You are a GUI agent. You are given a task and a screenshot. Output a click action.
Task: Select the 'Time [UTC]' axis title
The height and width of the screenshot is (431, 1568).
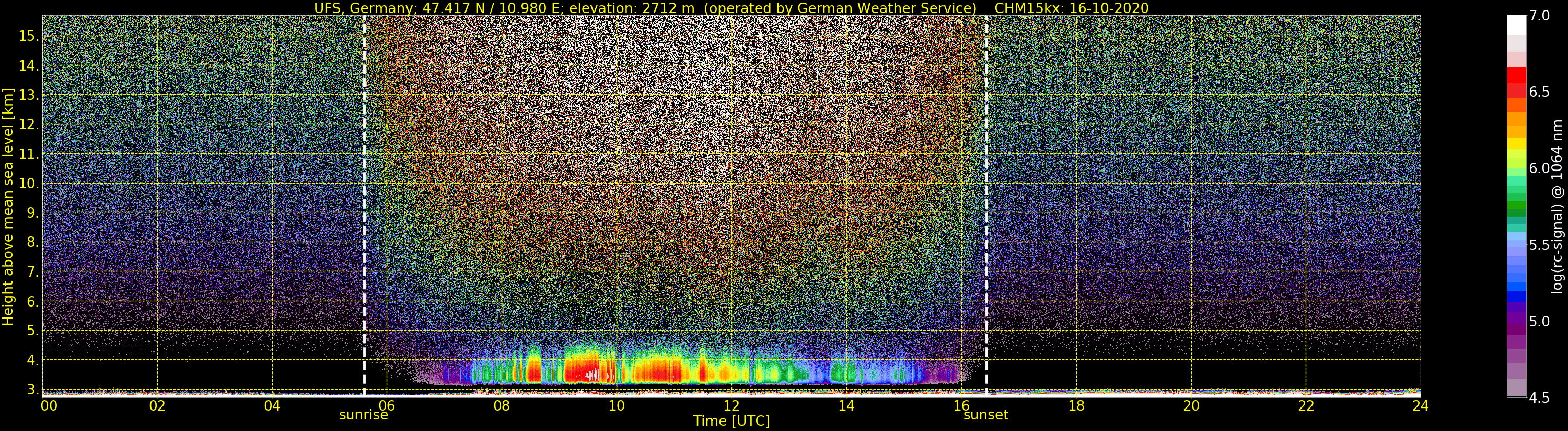pyautogui.click(x=731, y=421)
